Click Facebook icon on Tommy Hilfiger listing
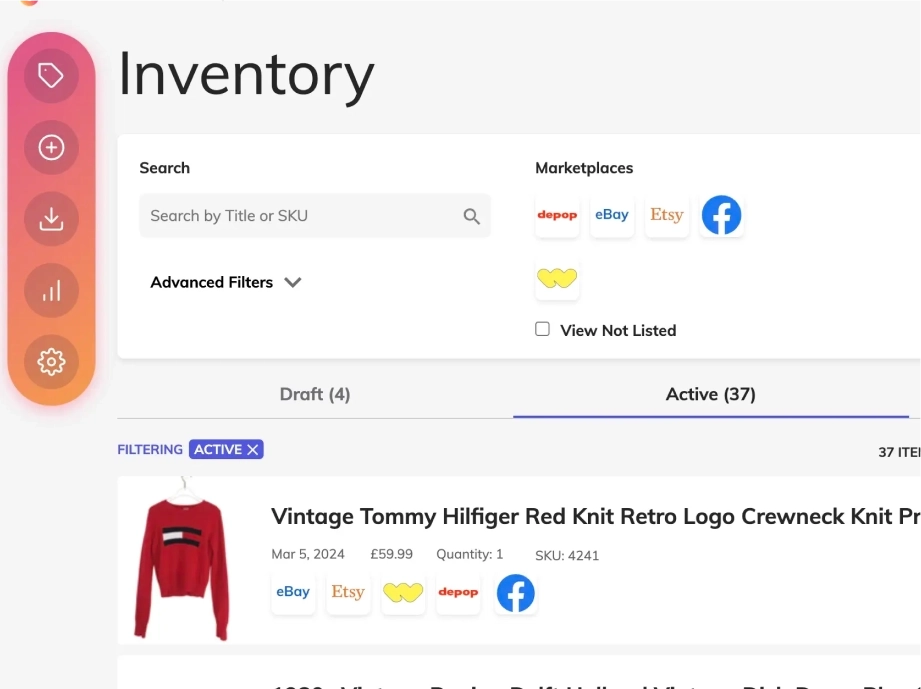The height and width of the screenshot is (689, 921). 516,593
